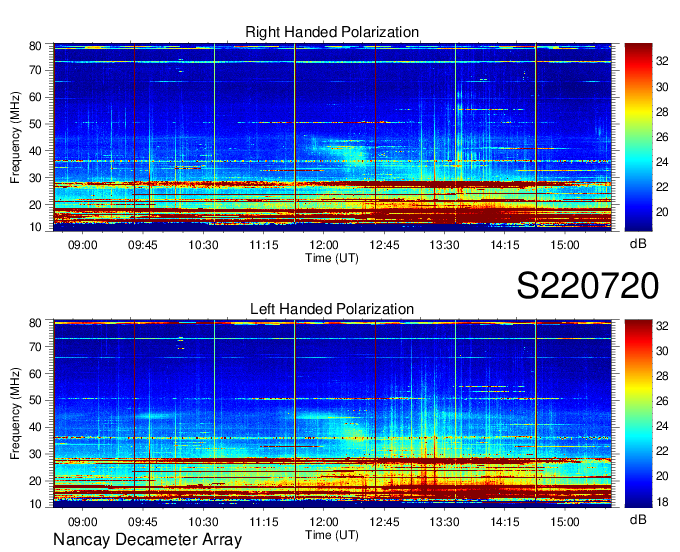
Task: Select the S220720 date label
Action: 588,286
